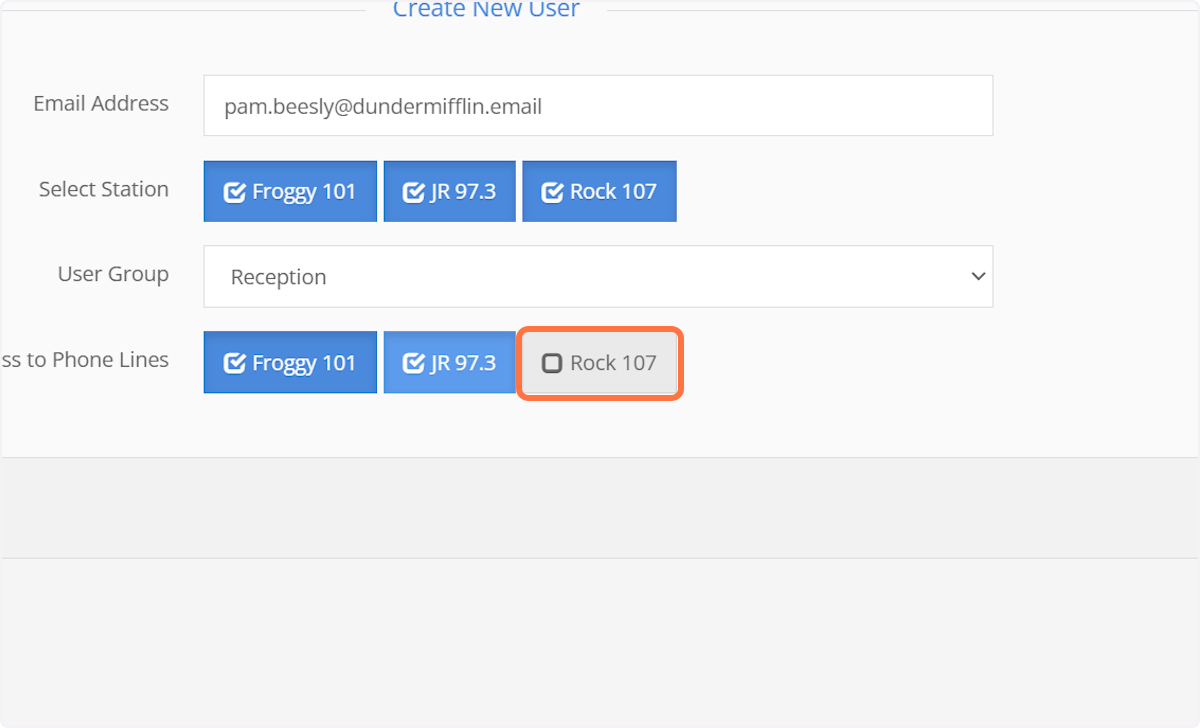Open the User Group dropdown showing Reception
1200x728 pixels.
pyautogui.click(x=597, y=277)
